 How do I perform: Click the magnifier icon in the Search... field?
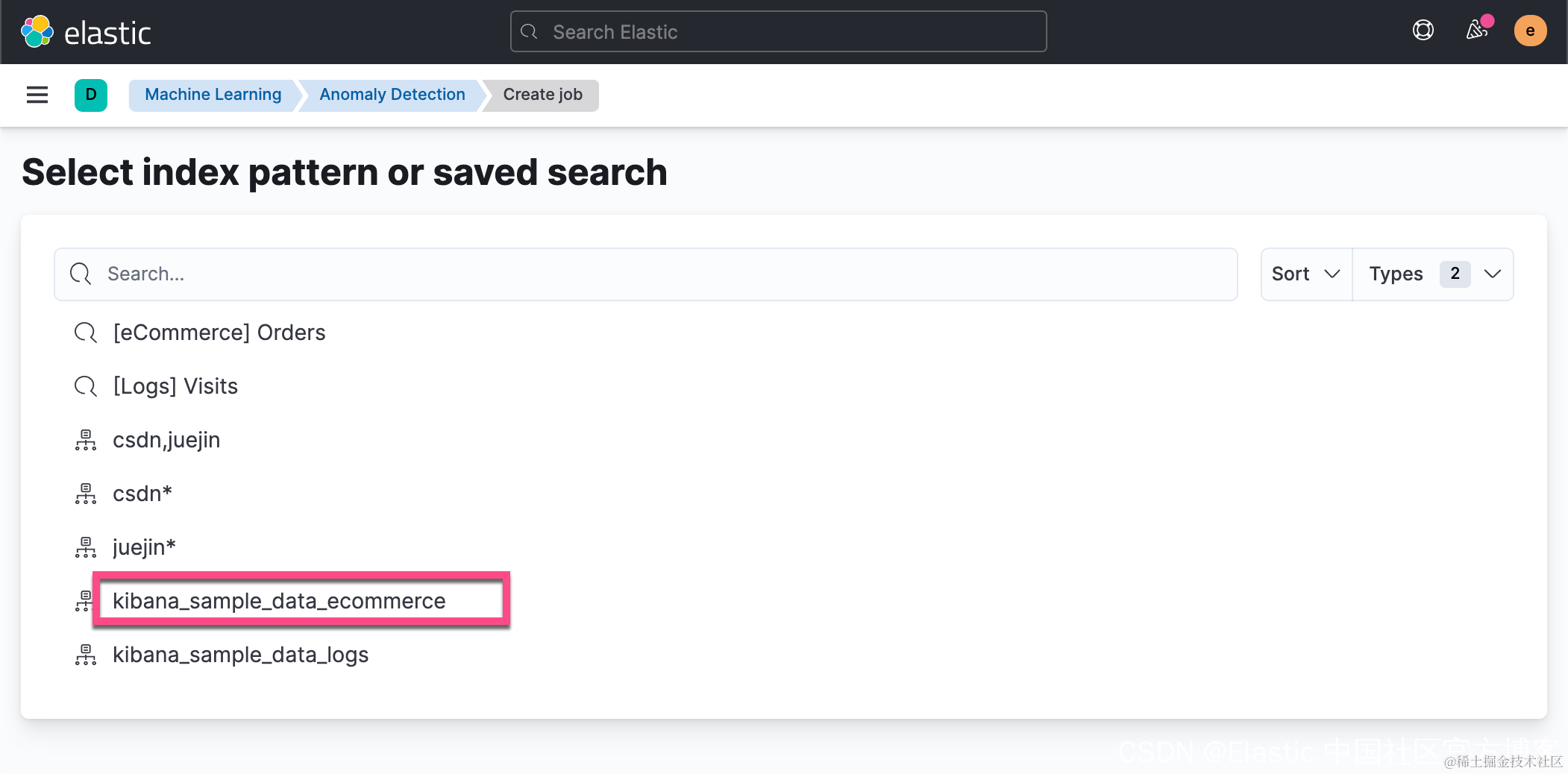(81, 274)
